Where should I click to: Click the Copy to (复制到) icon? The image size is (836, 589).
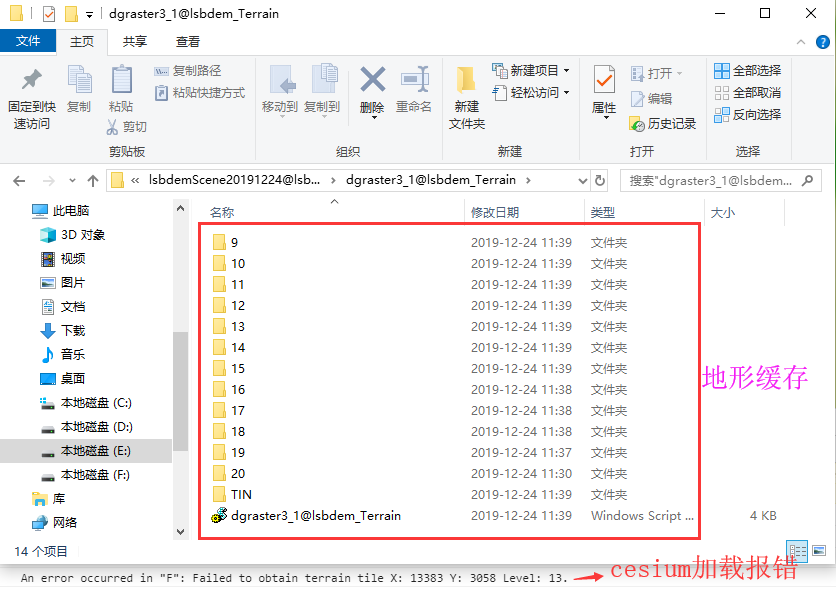(x=323, y=79)
